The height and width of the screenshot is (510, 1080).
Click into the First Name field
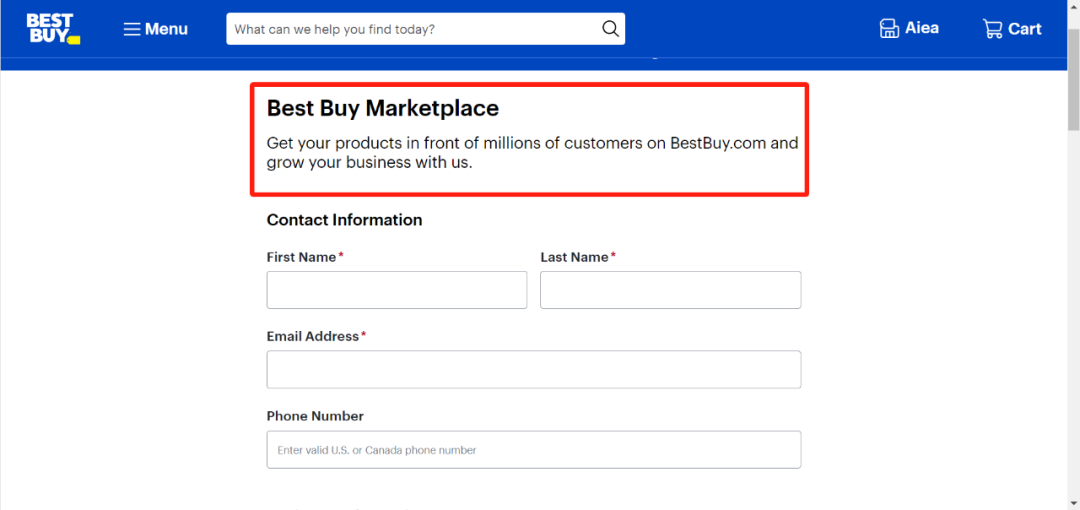pos(397,289)
